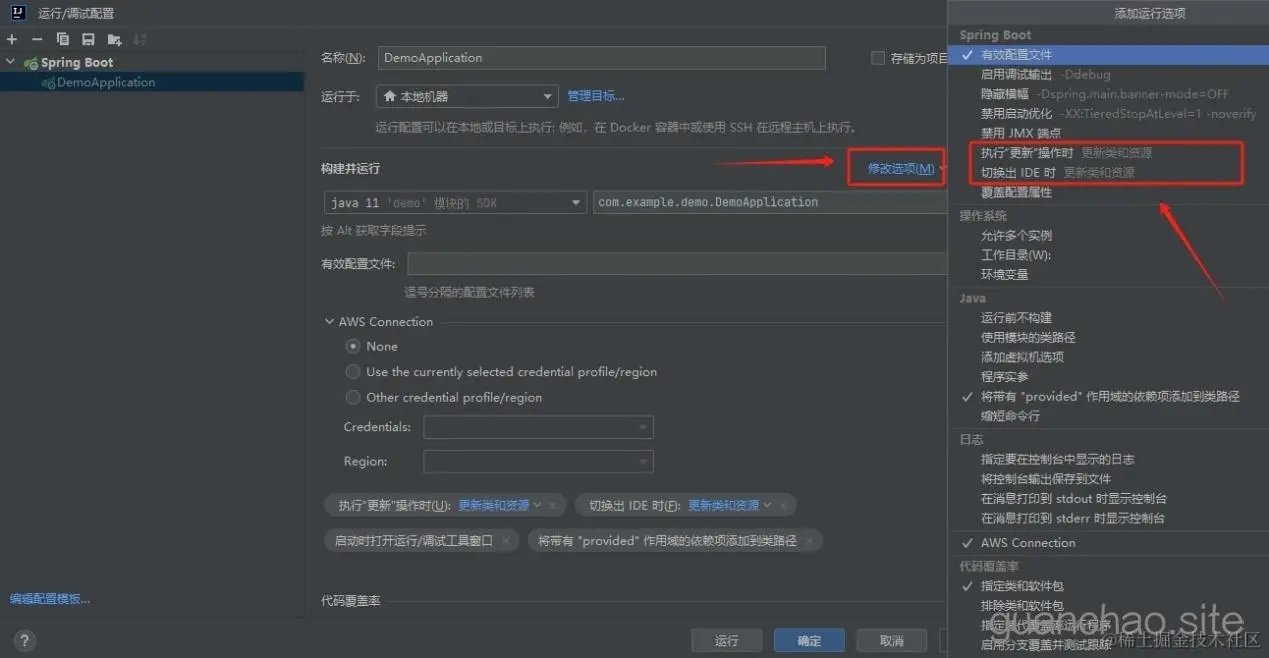Remove the "provided" 作用域 dependency chip
This screenshot has height=658, width=1269.
point(809,541)
